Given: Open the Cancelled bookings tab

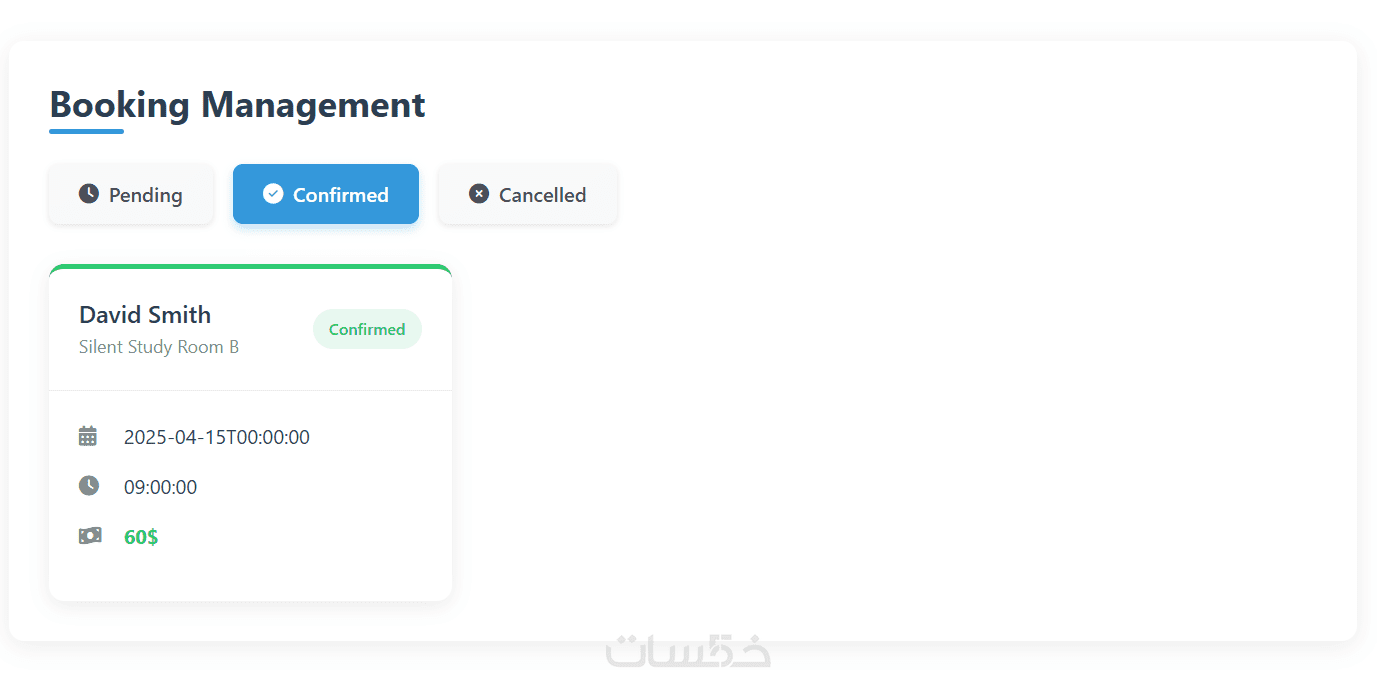Looking at the screenshot, I should 528,194.
